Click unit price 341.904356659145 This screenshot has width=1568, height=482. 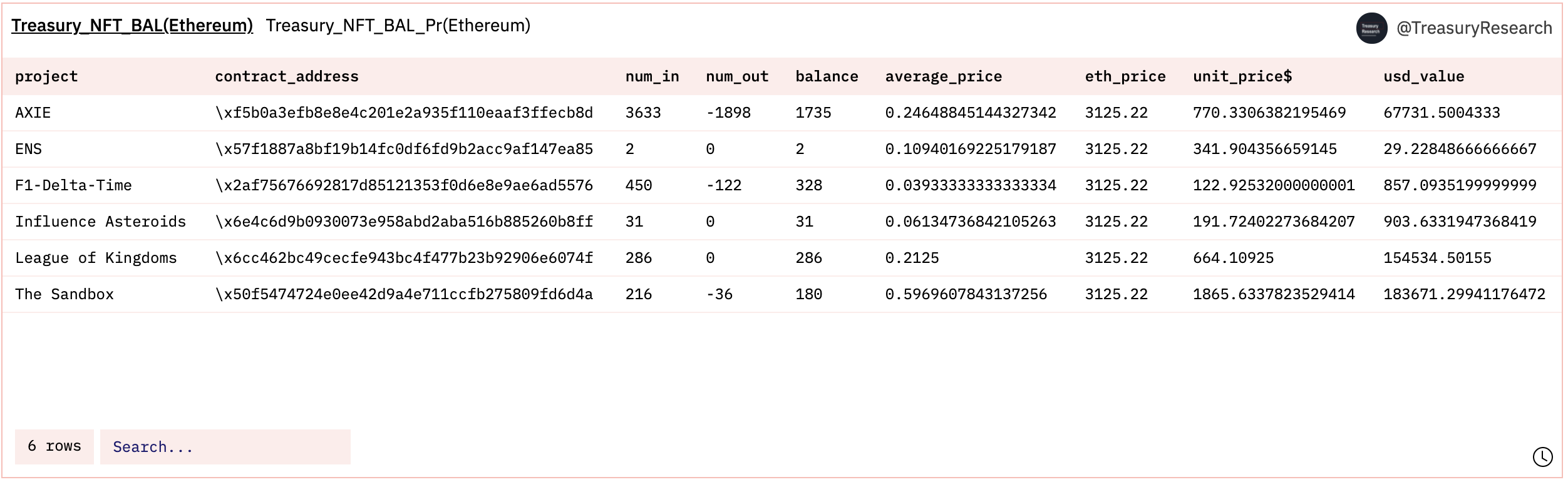pyautogui.click(x=1265, y=149)
